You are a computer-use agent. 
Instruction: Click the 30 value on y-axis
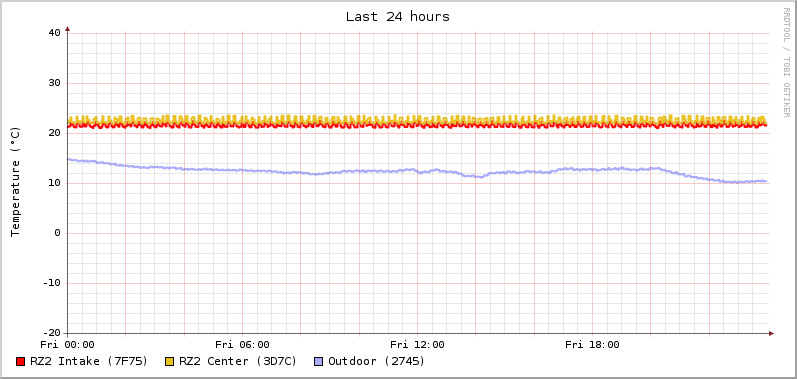(54, 83)
